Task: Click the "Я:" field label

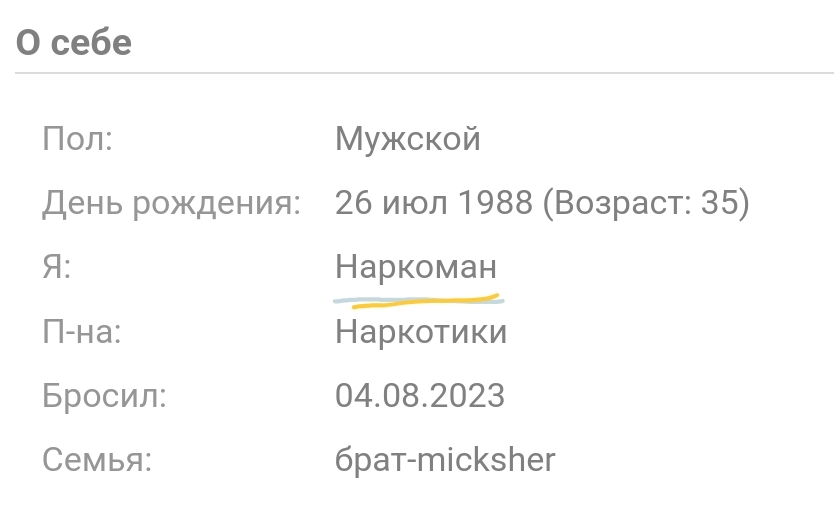Action: 56,268
